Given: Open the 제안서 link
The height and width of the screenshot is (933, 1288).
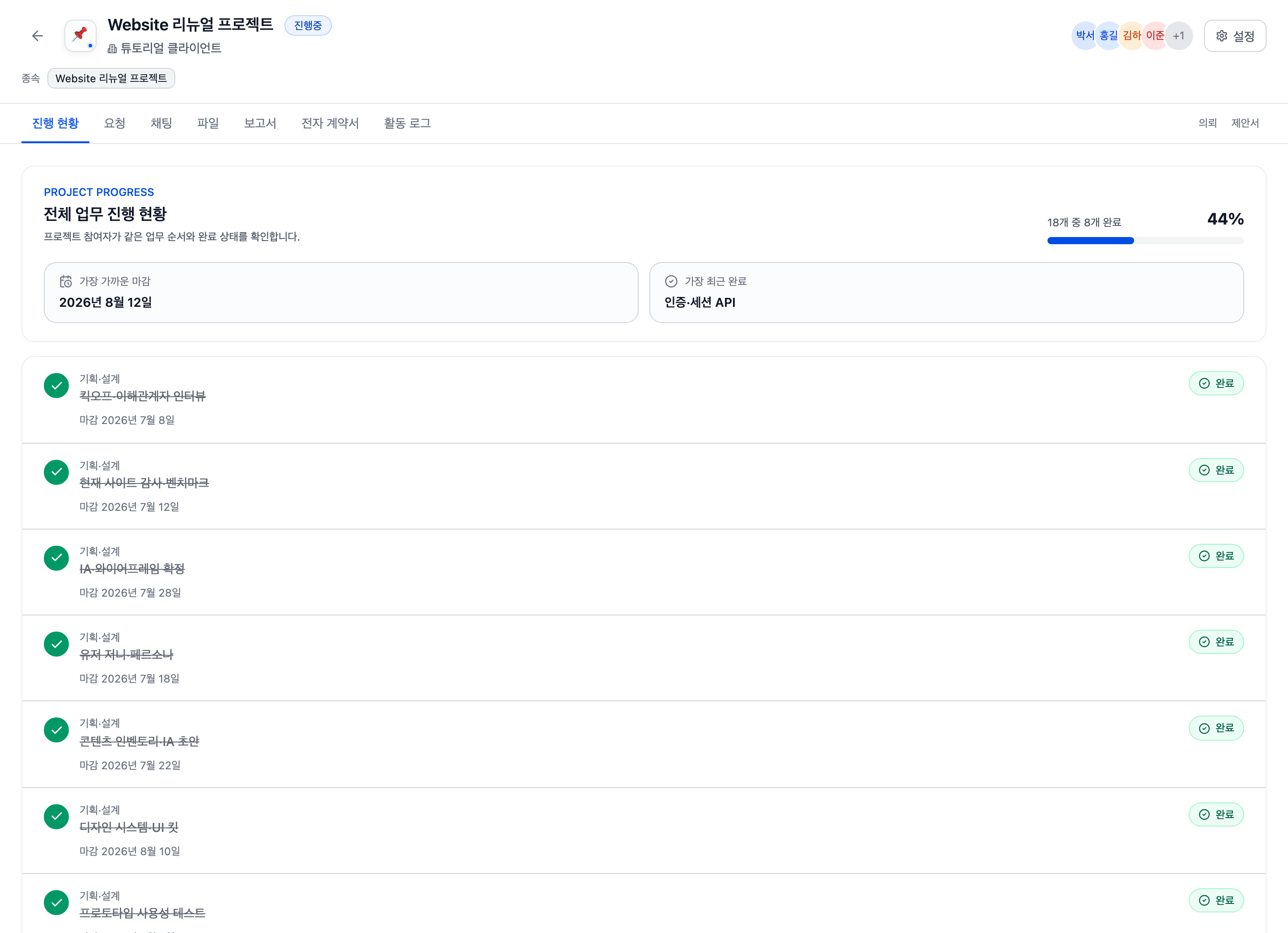Looking at the screenshot, I should click(x=1245, y=123).
